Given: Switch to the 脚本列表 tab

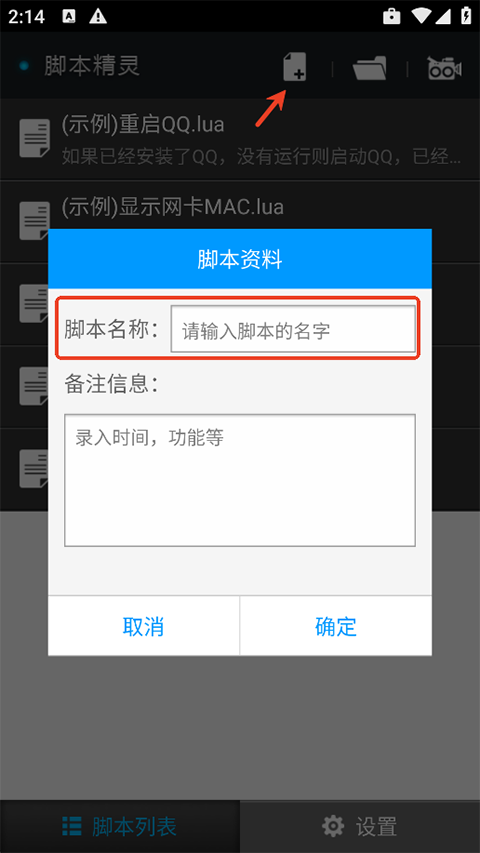Looking at the screenshot, I should click(x=120, y=826).
